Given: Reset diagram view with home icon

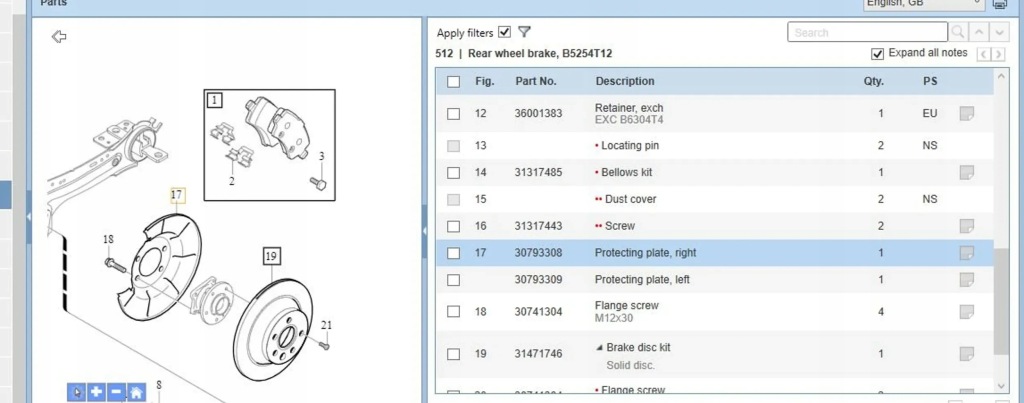Looking at the screenshot, I should click(x=136, y=393).
